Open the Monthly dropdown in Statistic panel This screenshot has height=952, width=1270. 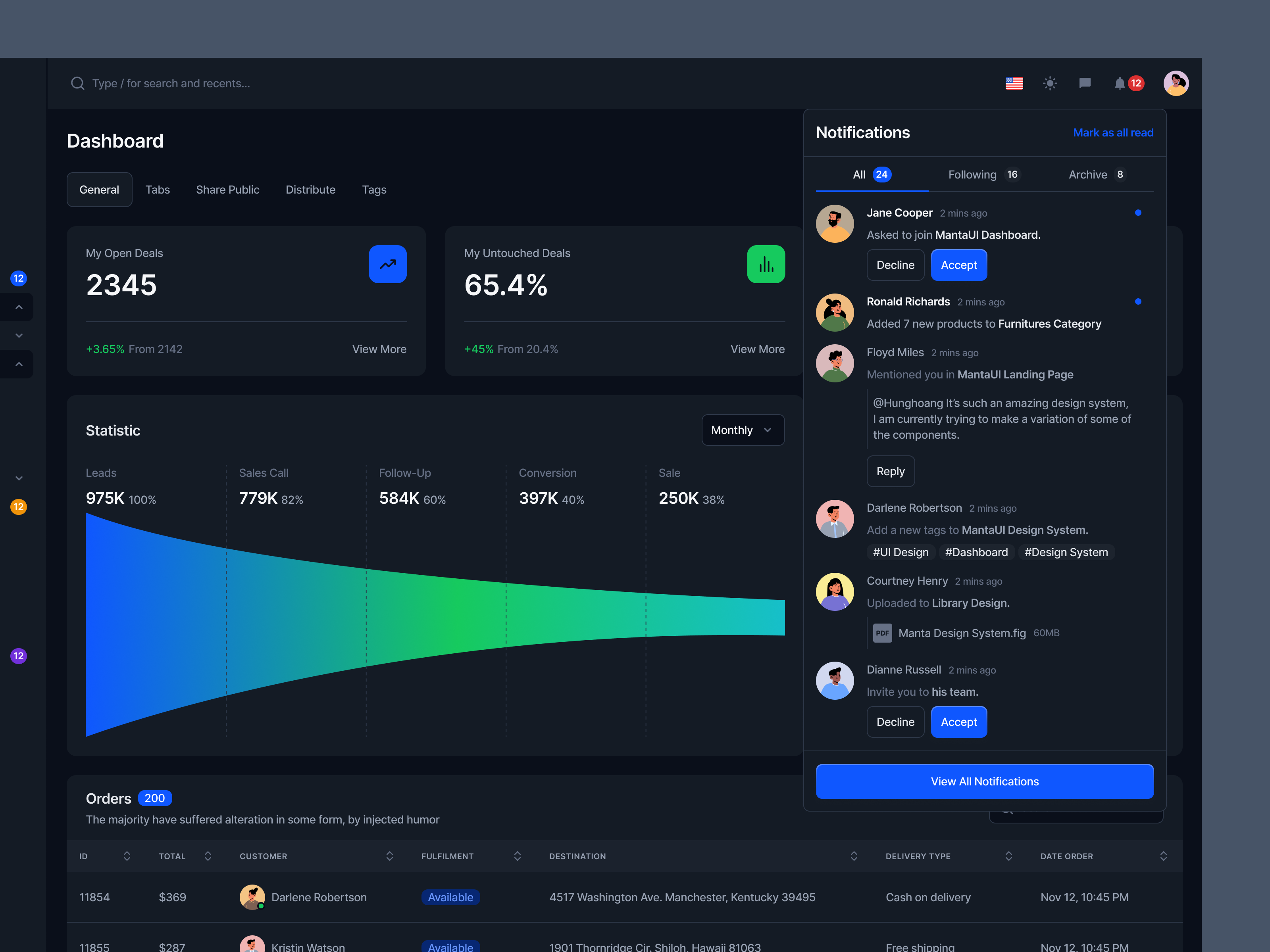pyautogui.click(x=743, y=430)
